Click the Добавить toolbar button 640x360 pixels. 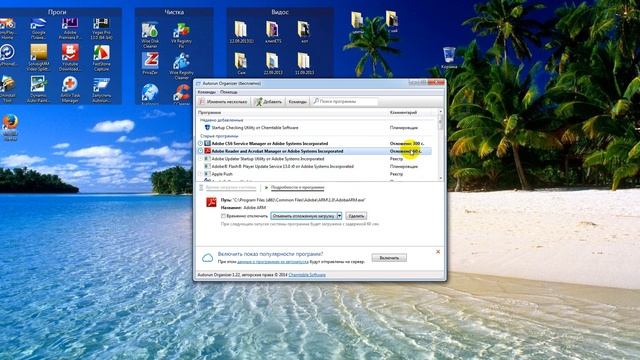pos(269,102)
